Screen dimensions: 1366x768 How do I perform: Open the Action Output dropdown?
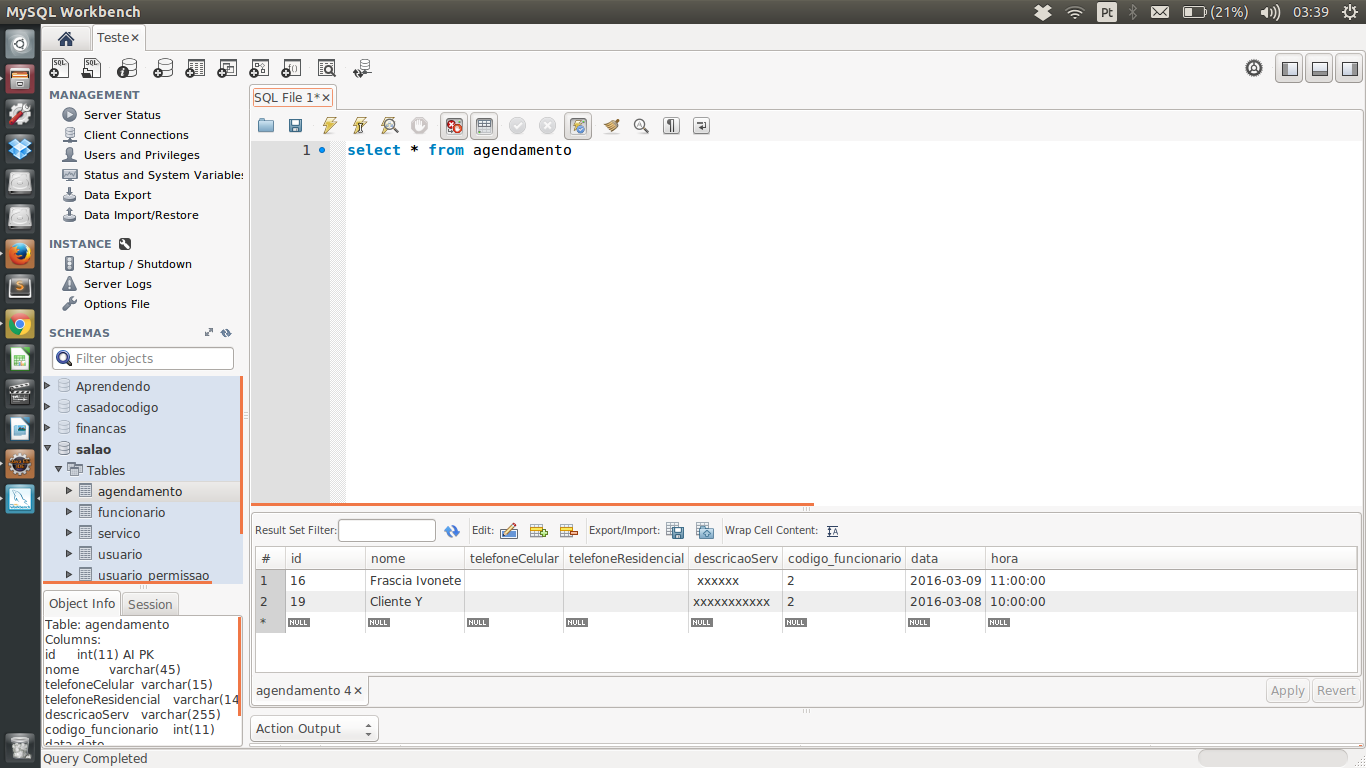pyautogui.click(x=314, y=729)
